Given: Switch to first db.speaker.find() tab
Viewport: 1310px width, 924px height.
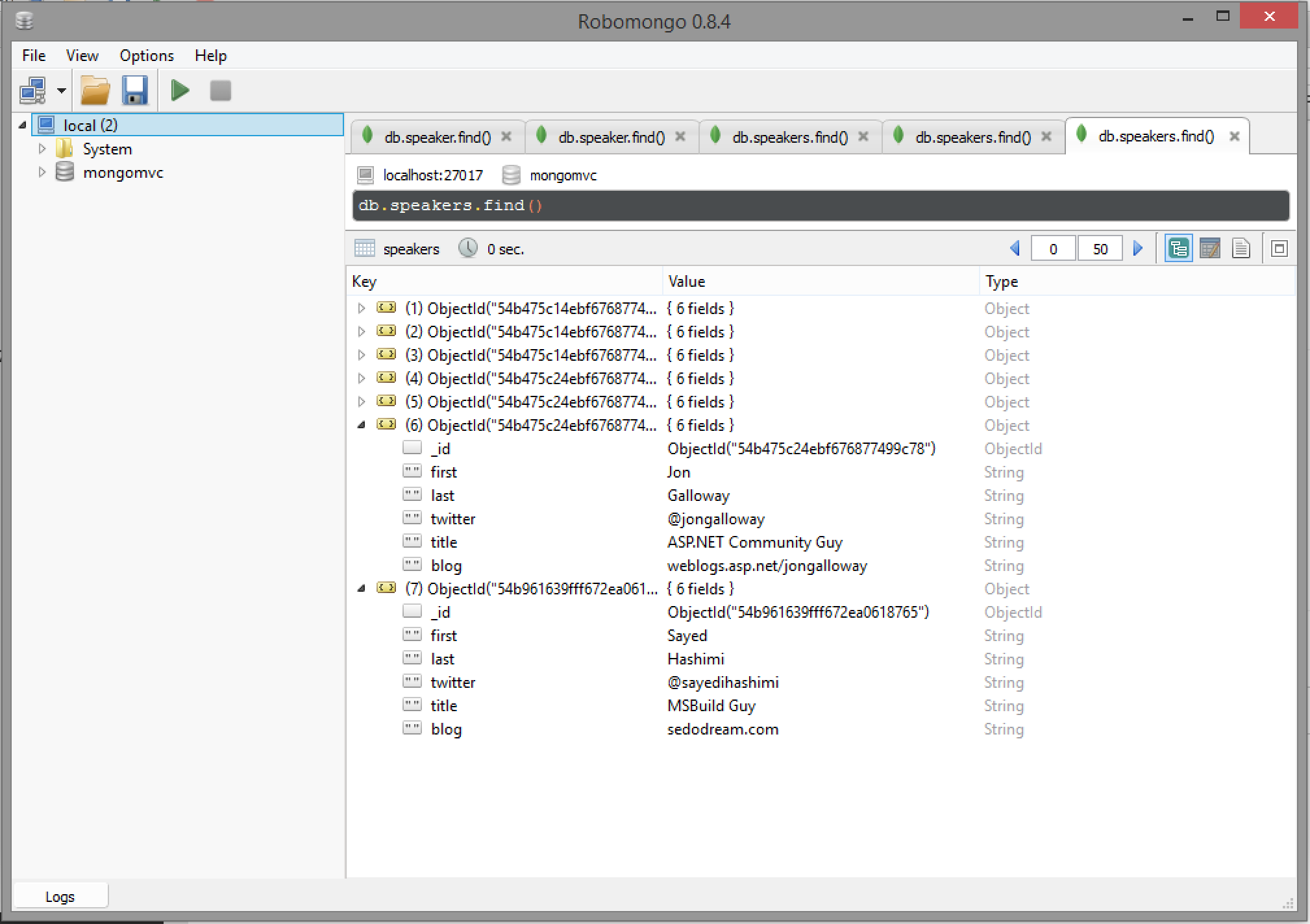Looking at the screenshot, I should point(437,137).
